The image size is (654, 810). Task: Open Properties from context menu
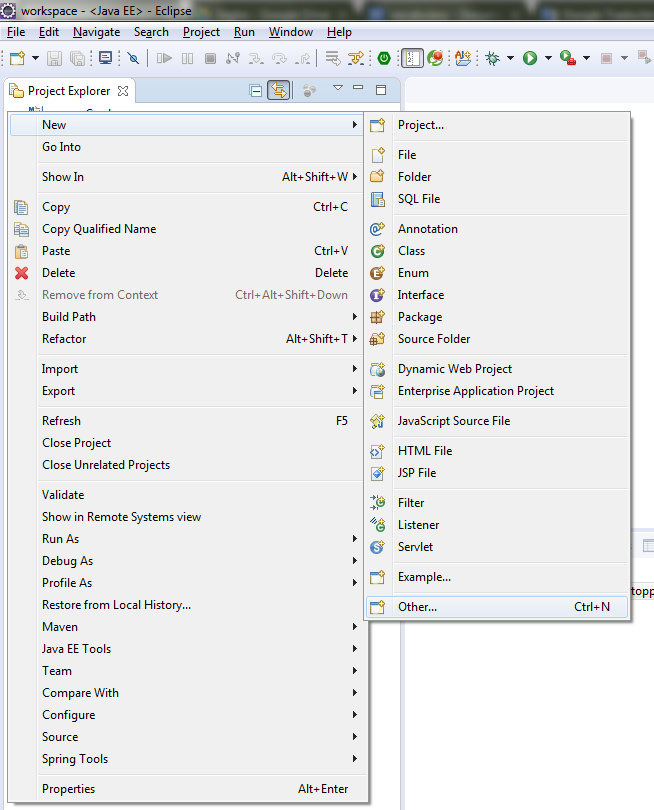(x=187, y=789)
